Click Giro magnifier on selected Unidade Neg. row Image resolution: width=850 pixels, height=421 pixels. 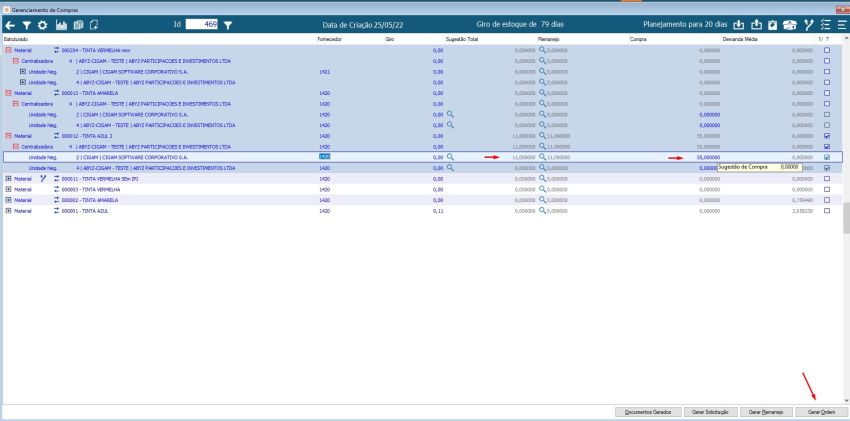[x=450, y=157]
